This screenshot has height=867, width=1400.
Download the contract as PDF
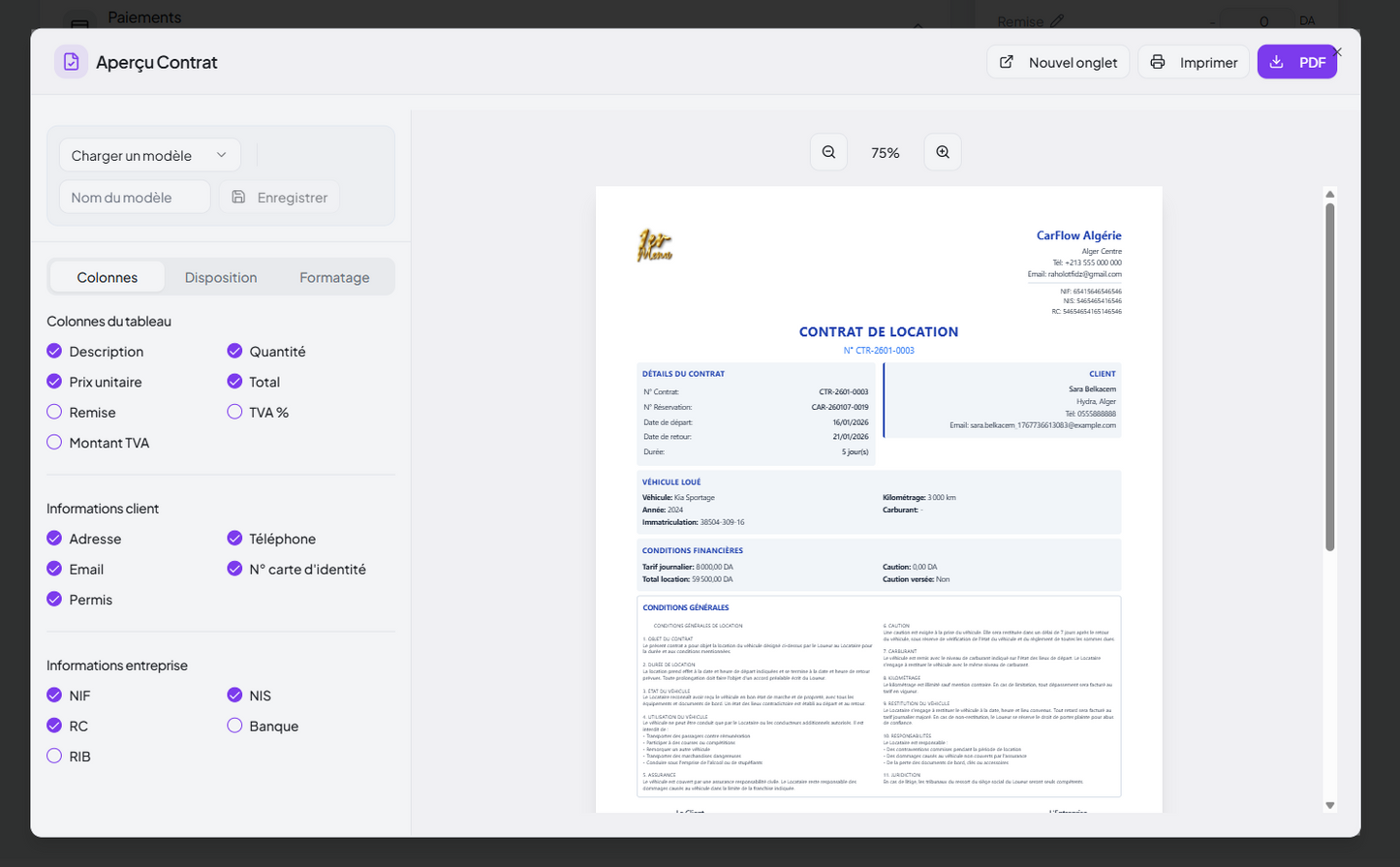[x=1296, y=62]
